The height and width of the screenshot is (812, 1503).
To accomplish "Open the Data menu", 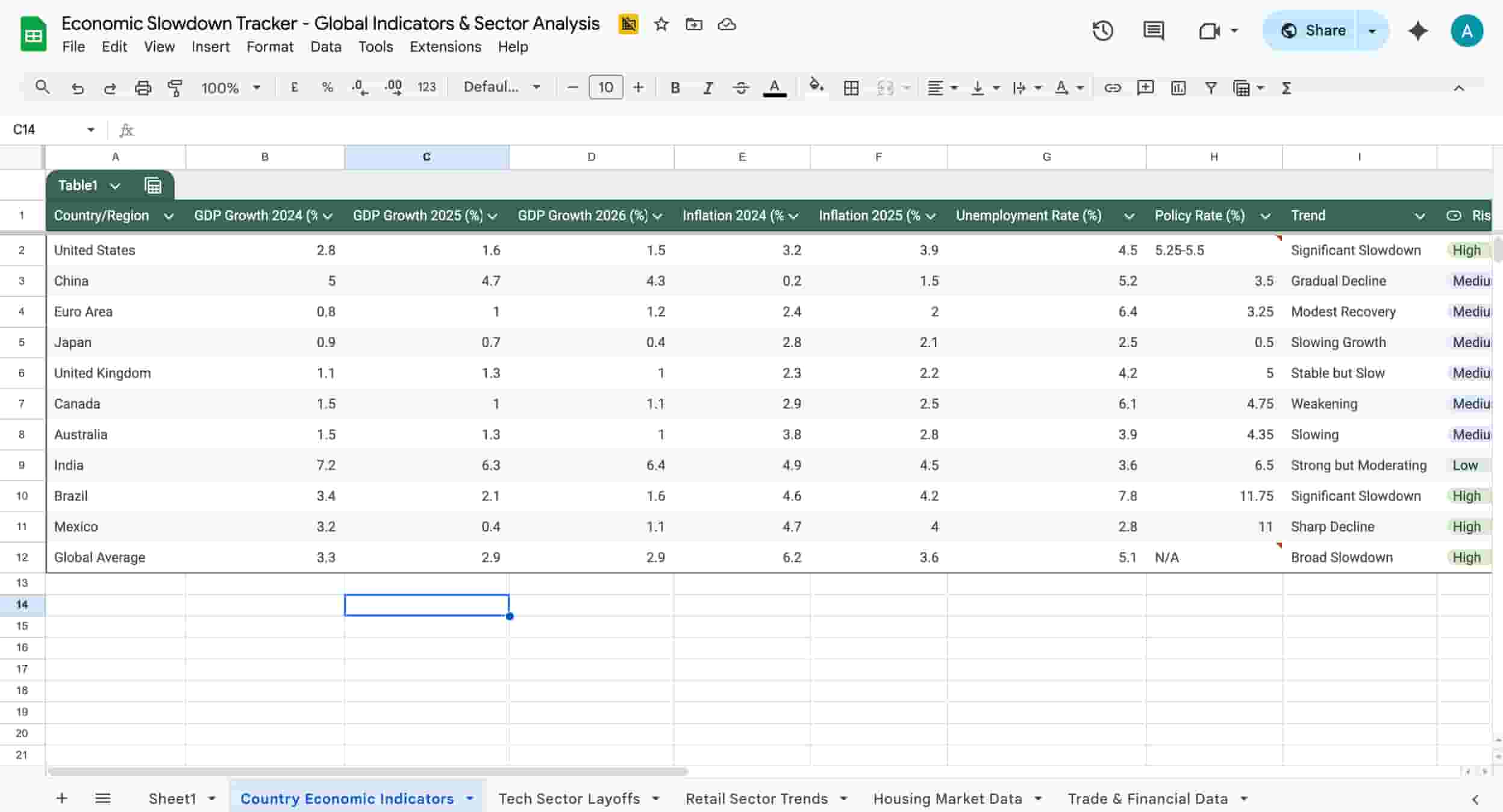I will pyautogui.click(x=326, y=46).
